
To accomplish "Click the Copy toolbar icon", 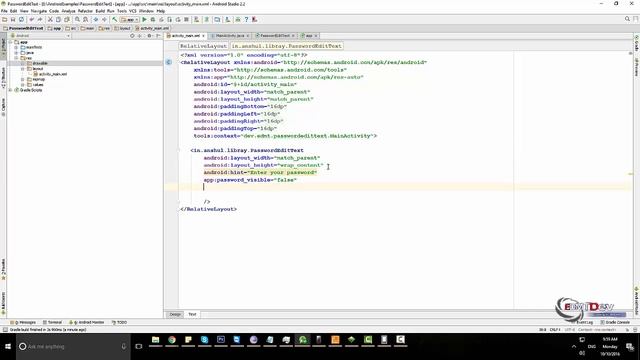I will (58, 19).
